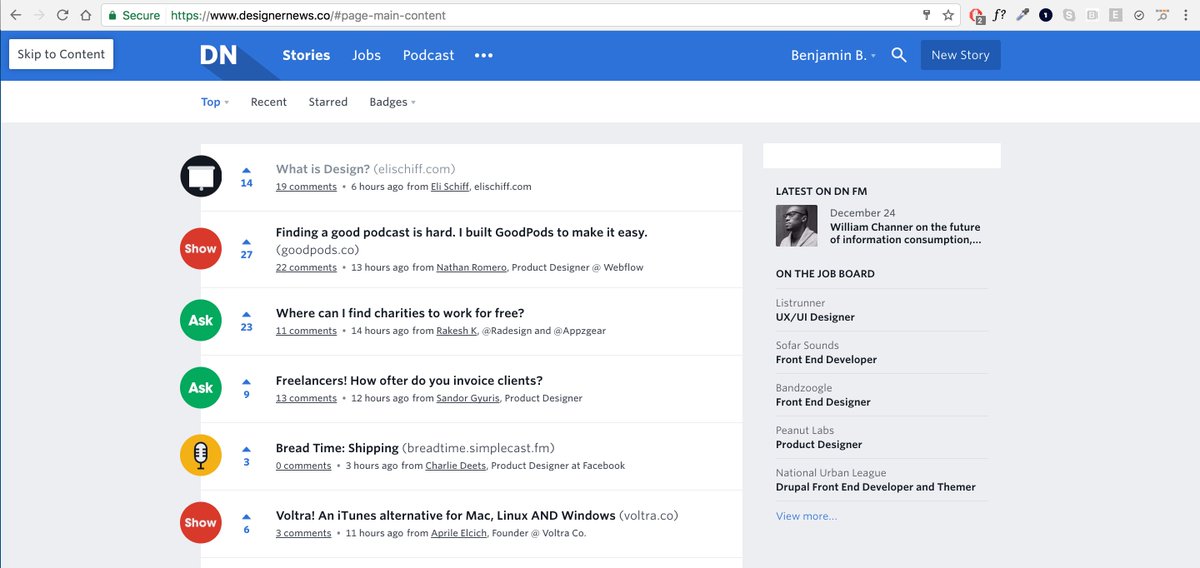This screenshot has height=568, width=1200.
Task: Open the 22 comments link
Action: pos(306,268)
